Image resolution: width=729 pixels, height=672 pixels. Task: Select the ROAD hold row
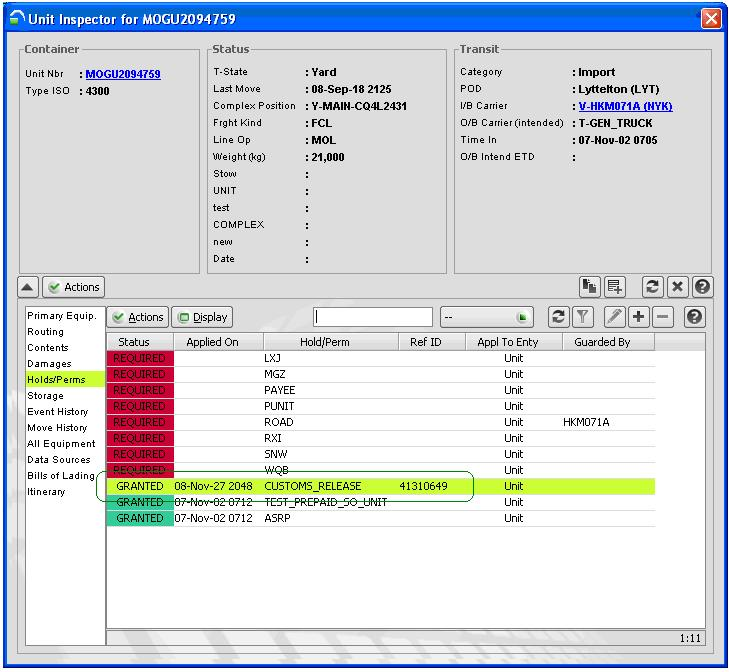[381, 422]
